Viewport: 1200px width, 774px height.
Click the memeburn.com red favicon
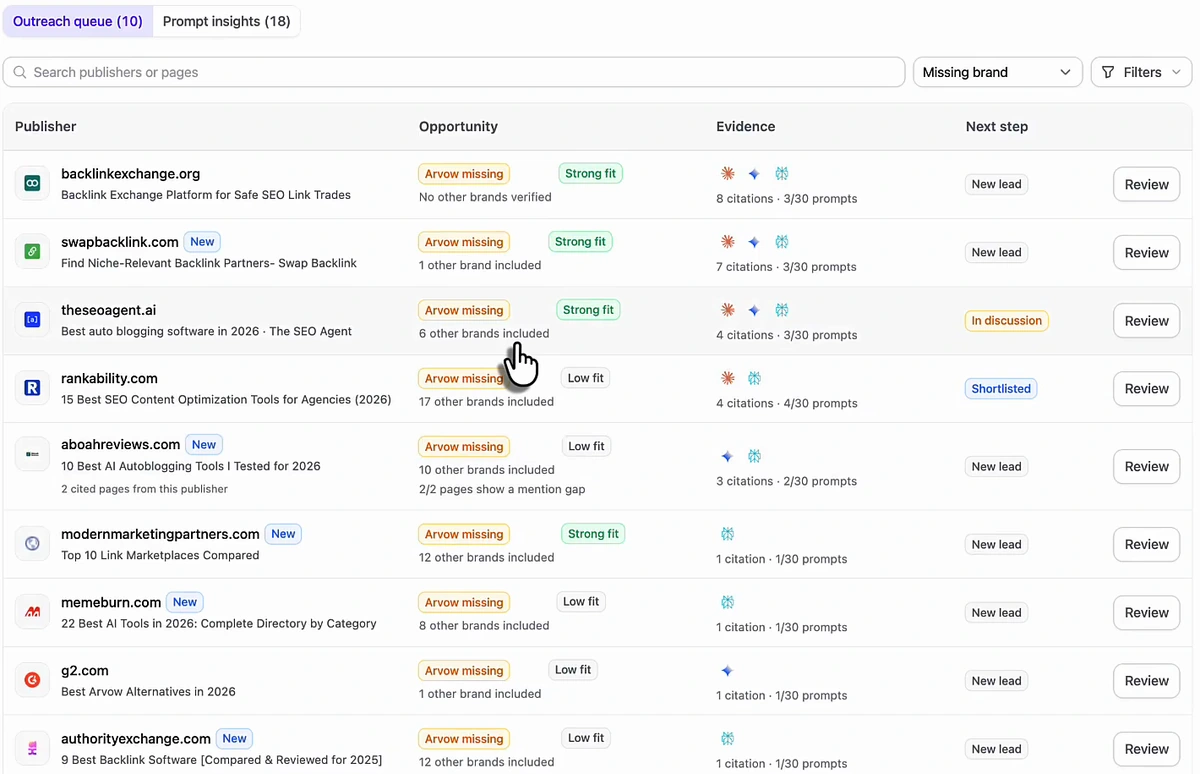click(32, 612)
